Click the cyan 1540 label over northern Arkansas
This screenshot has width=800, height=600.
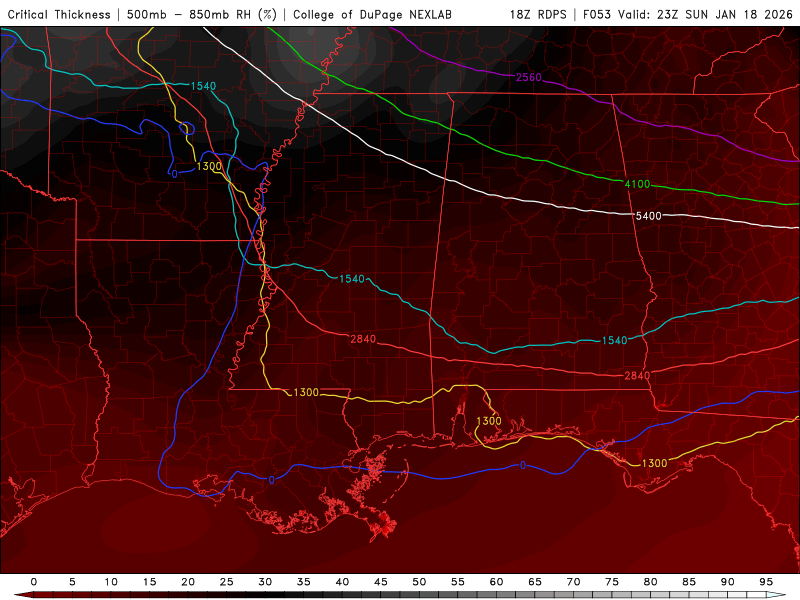tap(203, 86)
